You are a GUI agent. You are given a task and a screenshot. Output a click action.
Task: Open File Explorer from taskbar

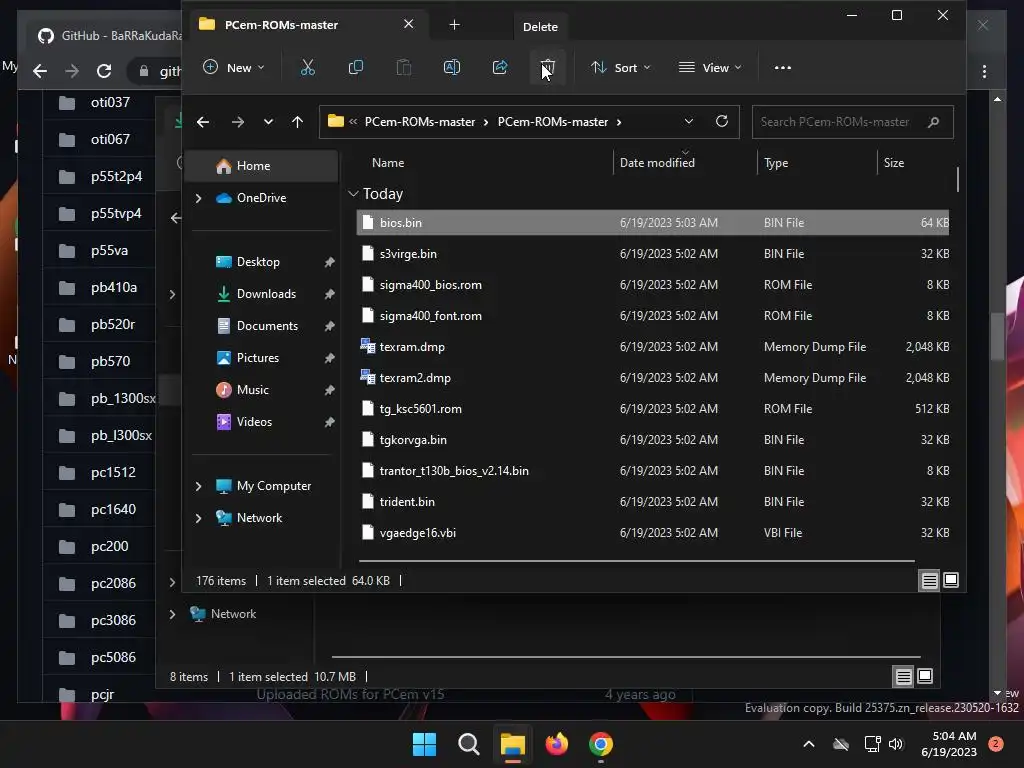pos(513,744)
